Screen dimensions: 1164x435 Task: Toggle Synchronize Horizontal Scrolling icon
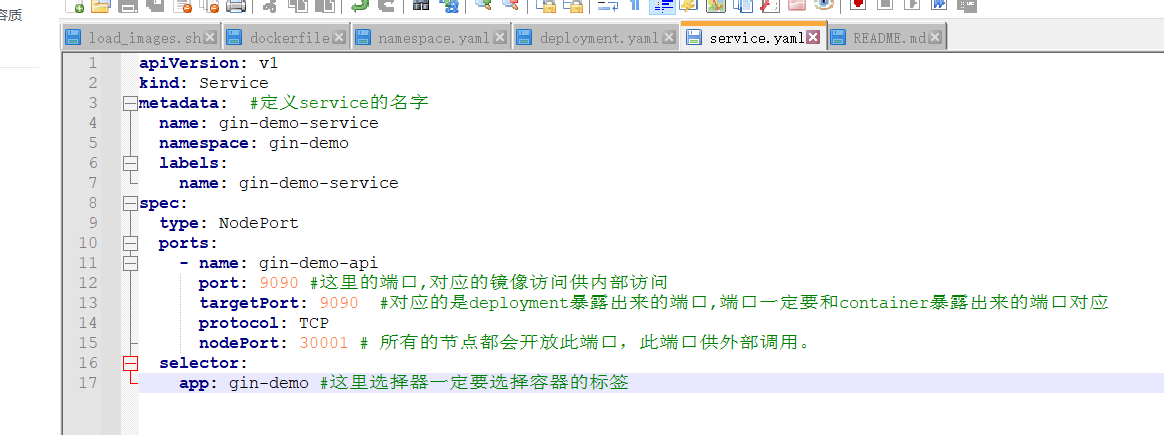click(572, 6)
